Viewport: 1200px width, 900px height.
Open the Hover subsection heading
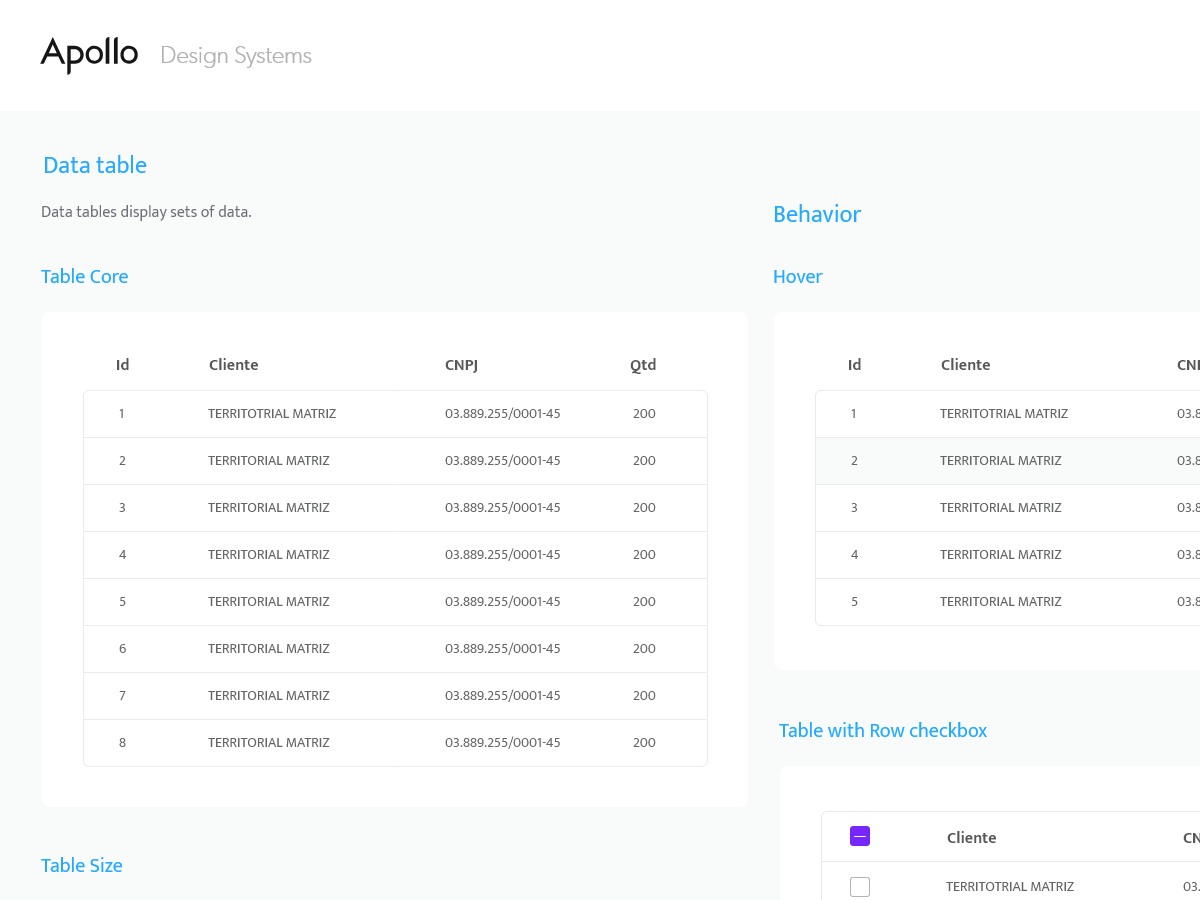coord(797,276)
